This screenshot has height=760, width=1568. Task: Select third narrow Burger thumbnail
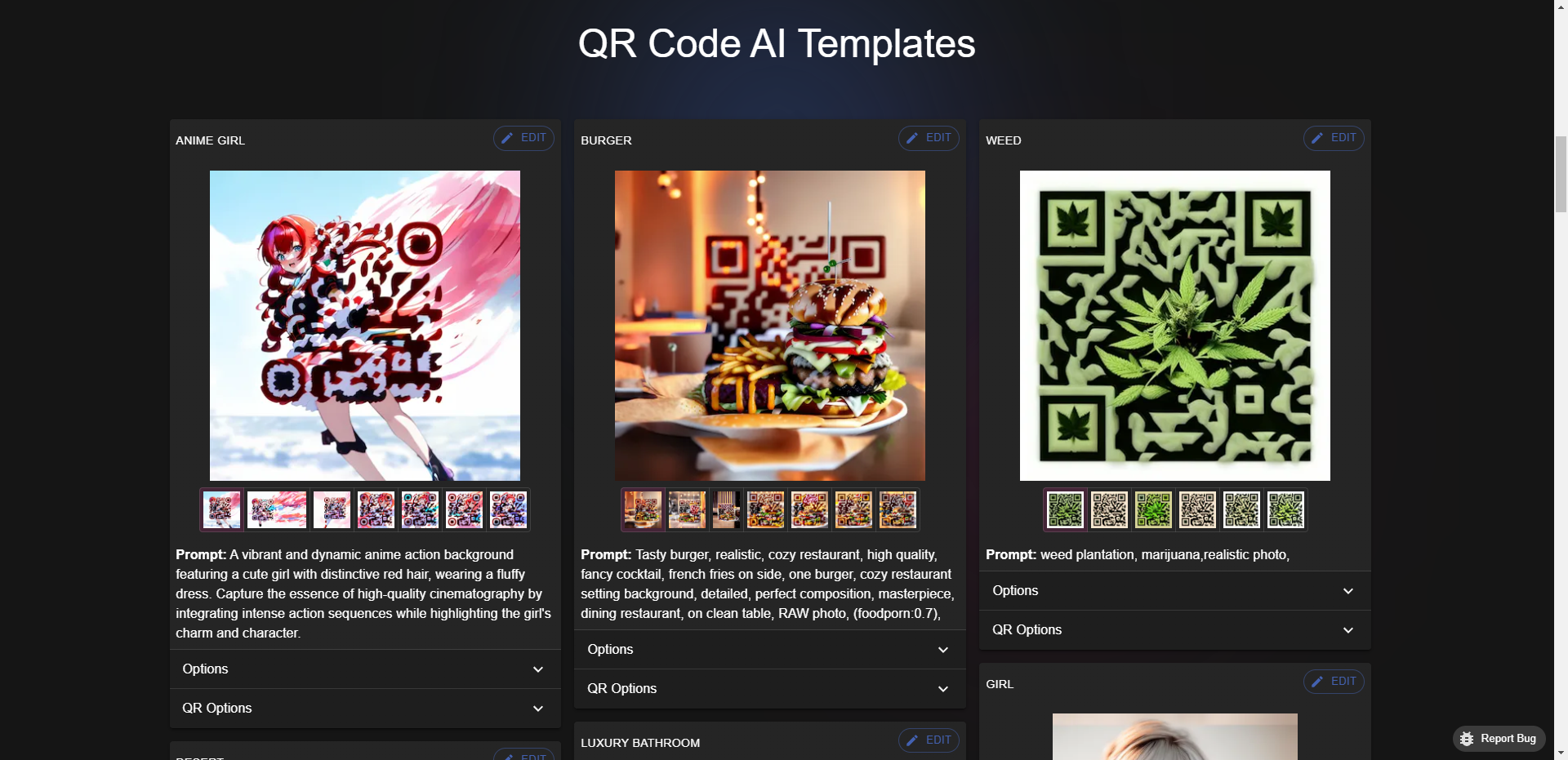pos(726,510)
